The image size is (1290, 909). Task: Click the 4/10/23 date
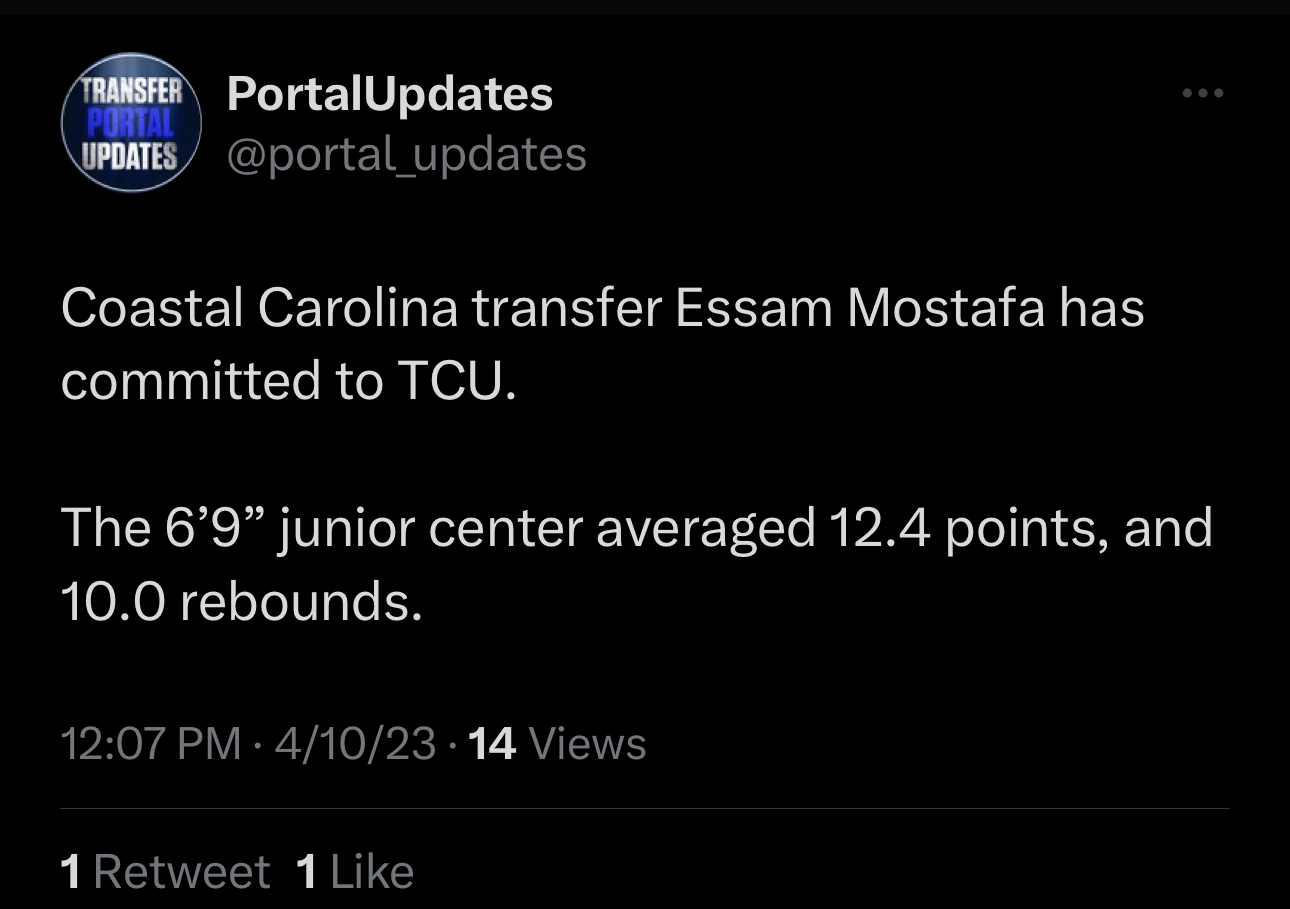click(355, 744)
